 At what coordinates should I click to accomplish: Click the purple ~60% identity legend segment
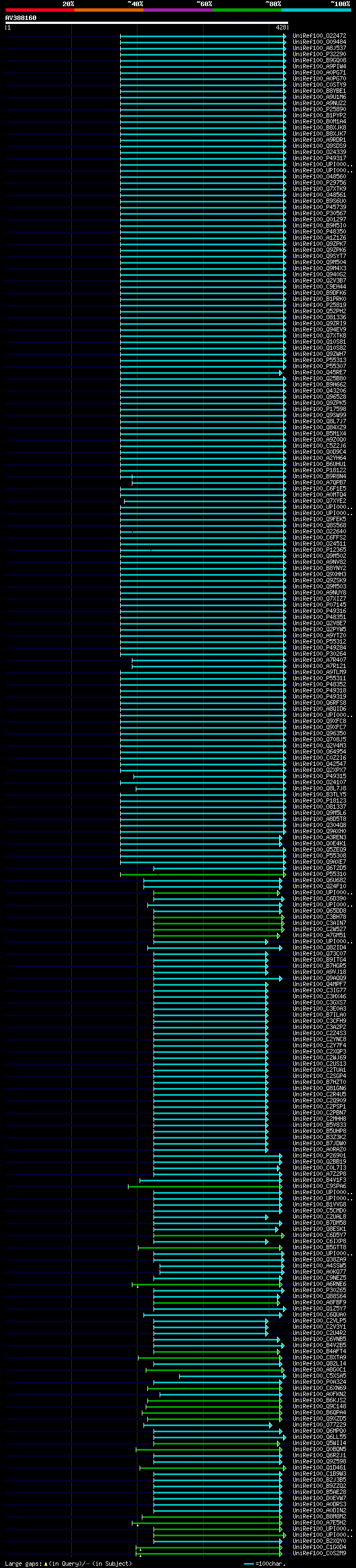pyautogui.click(x=177, y=10)
